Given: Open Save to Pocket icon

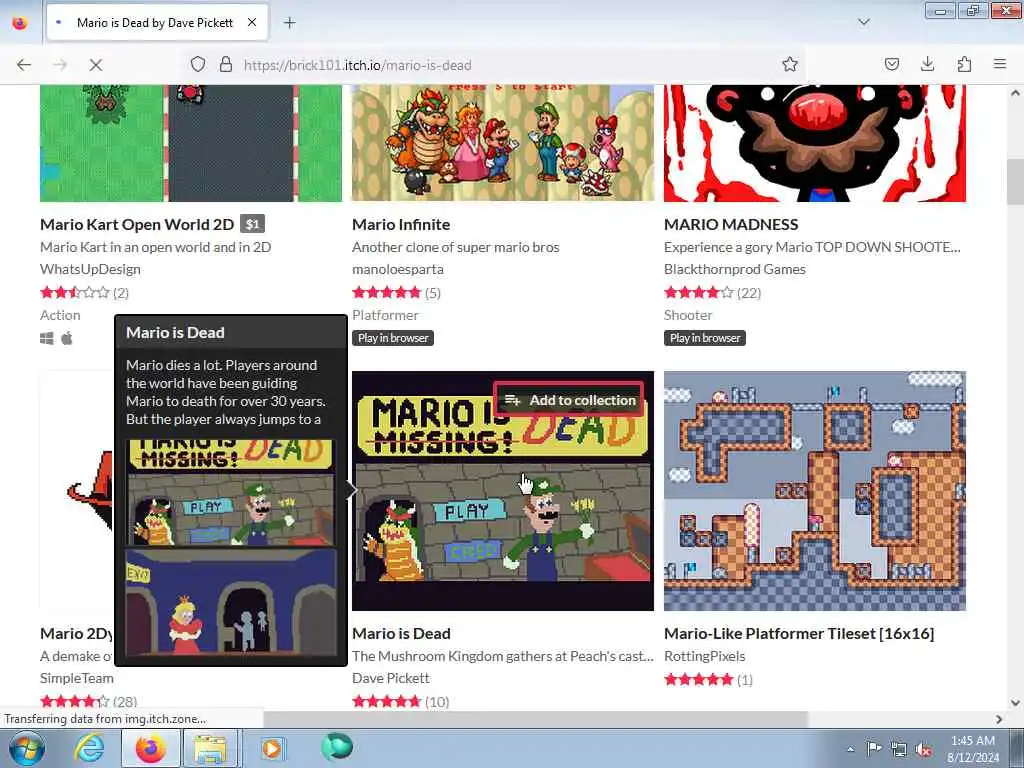Looking at the screenshot, I should pyautogui.click(x=891, y=64).
